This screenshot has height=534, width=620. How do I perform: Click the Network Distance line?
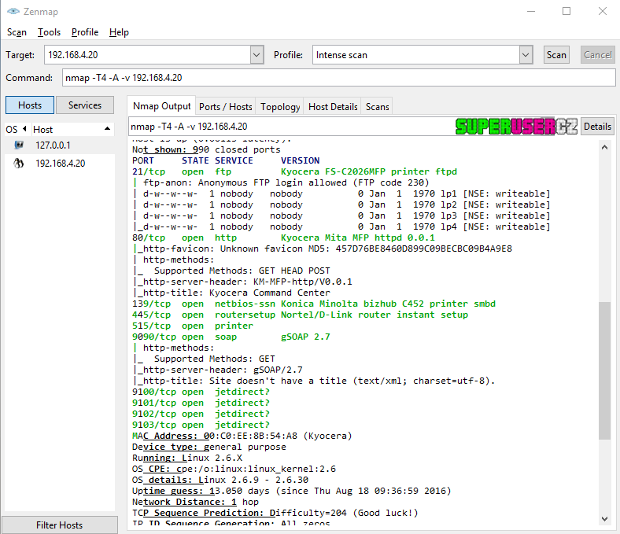click(x=195, y=502)
